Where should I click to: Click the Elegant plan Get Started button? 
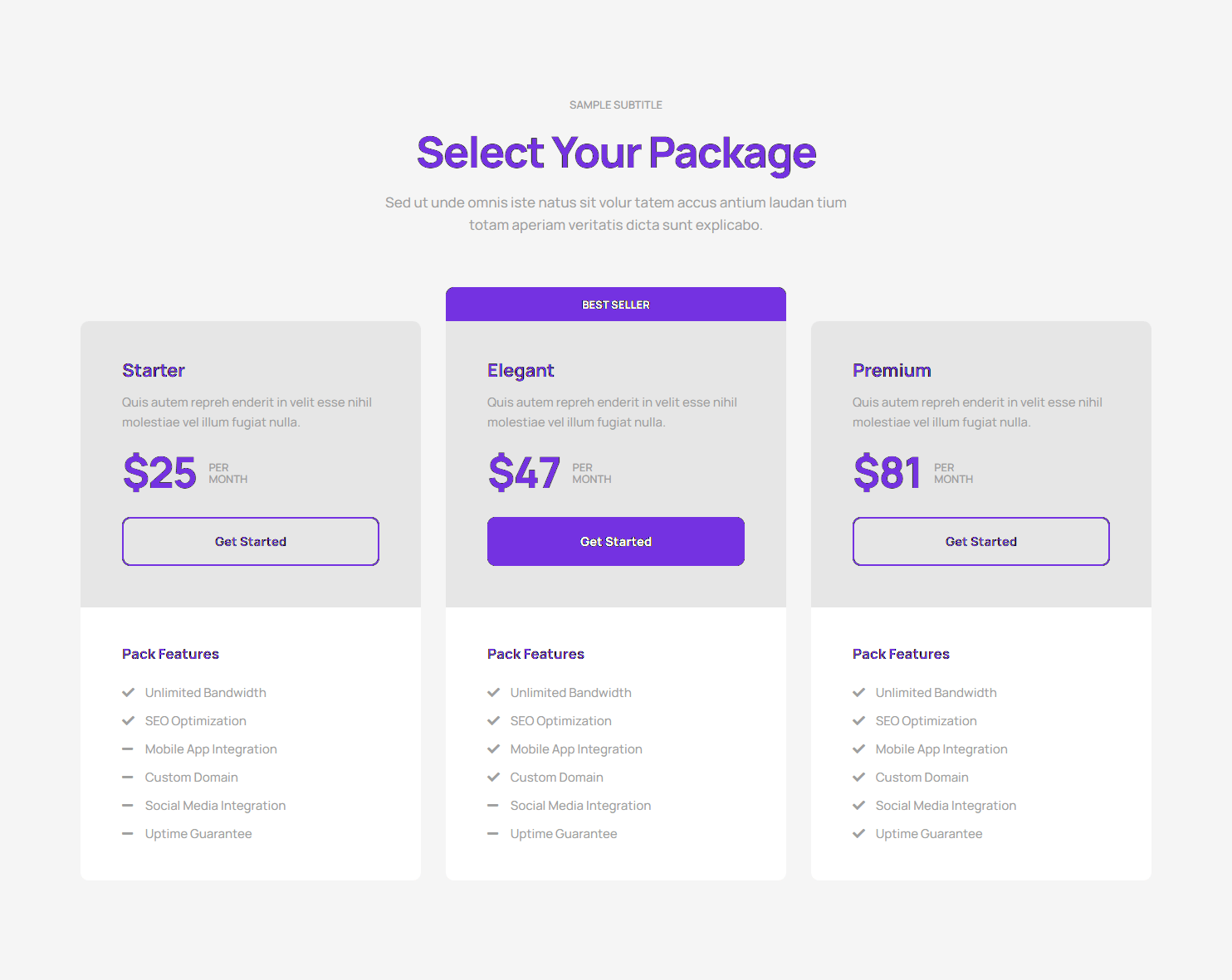pyautogui.click(x=616, y=542)
